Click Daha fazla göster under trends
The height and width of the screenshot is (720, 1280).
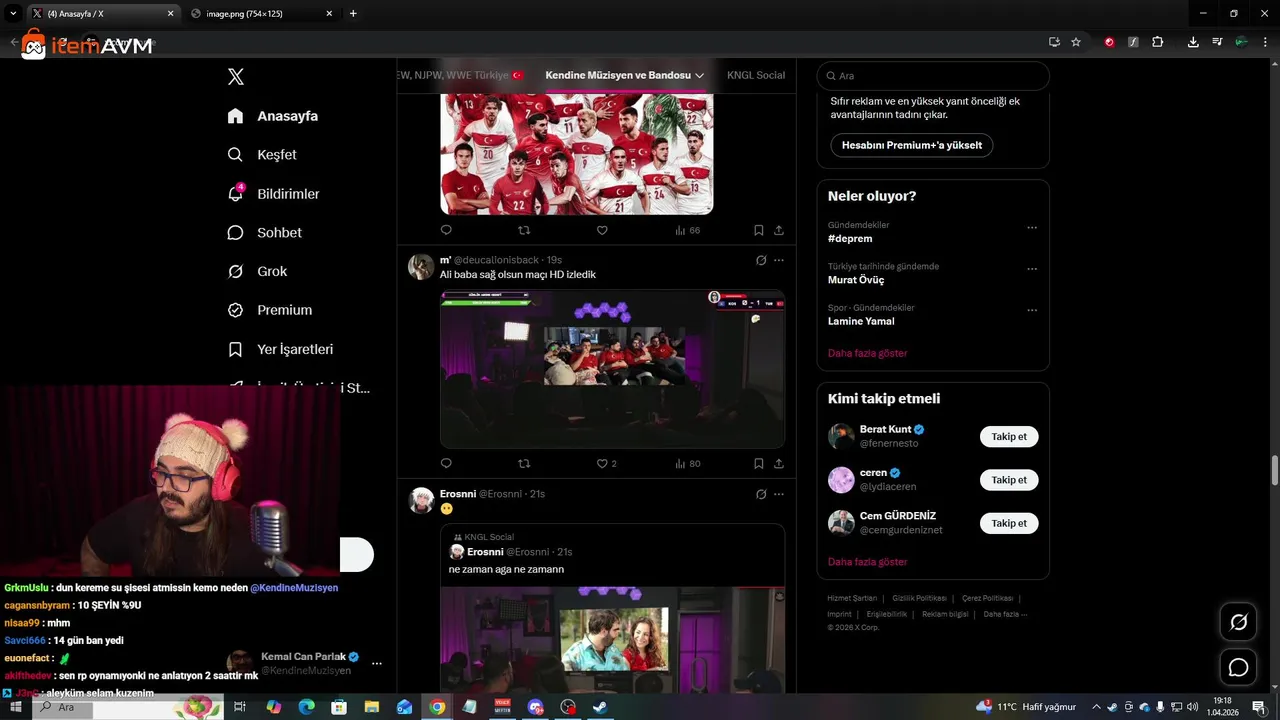(867, 353)
